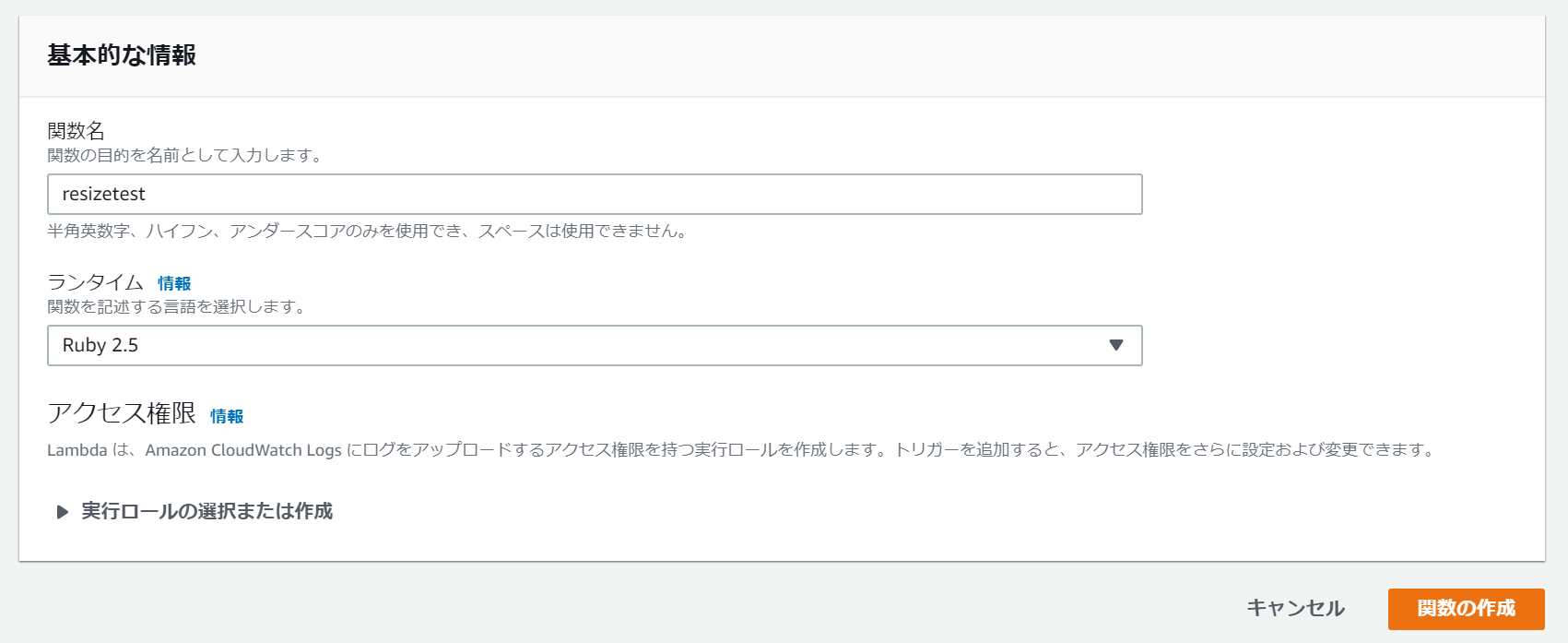This screenshot has width=1568, height=643.
Task: Click the アクセス権限 section heading
Action: 122,413
